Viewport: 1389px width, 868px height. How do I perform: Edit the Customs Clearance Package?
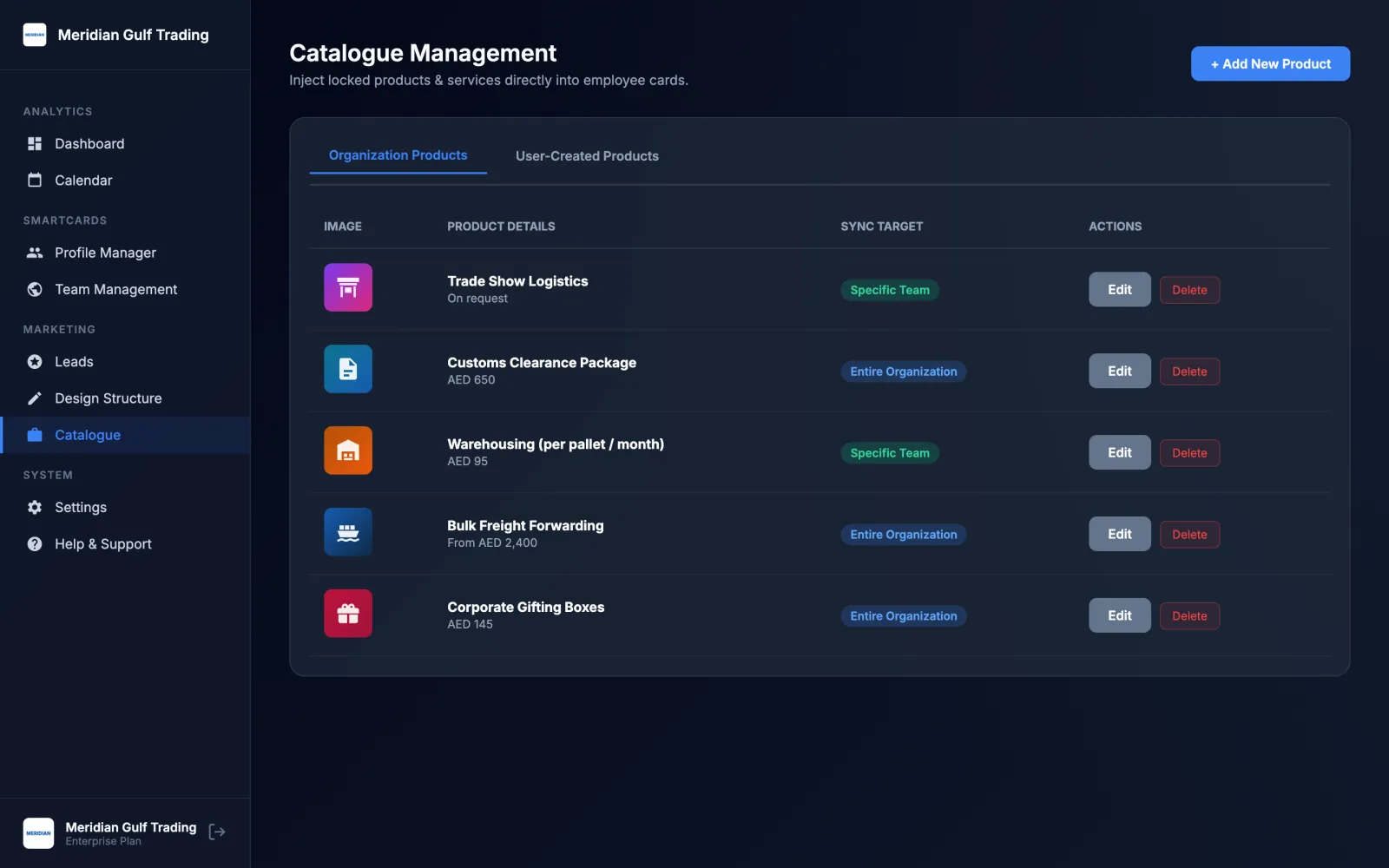point(1120,372)
